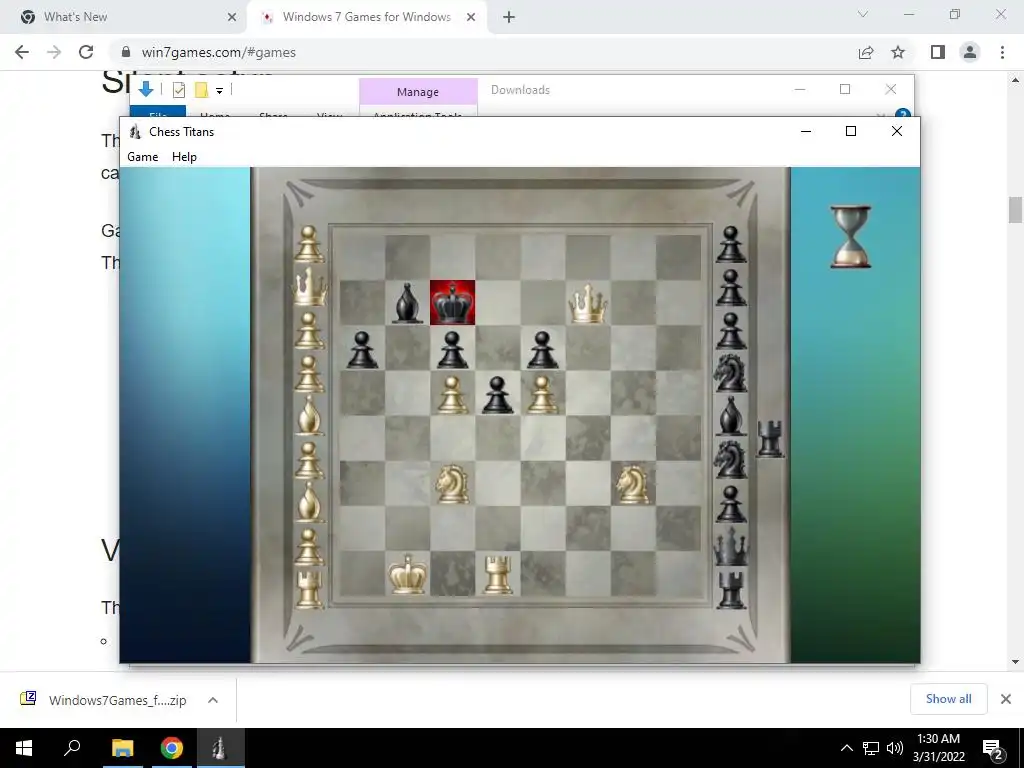The image size is (1024, 768).
Task: Select the white pawn right of the central black pawn
Action: tap(542, 395)
